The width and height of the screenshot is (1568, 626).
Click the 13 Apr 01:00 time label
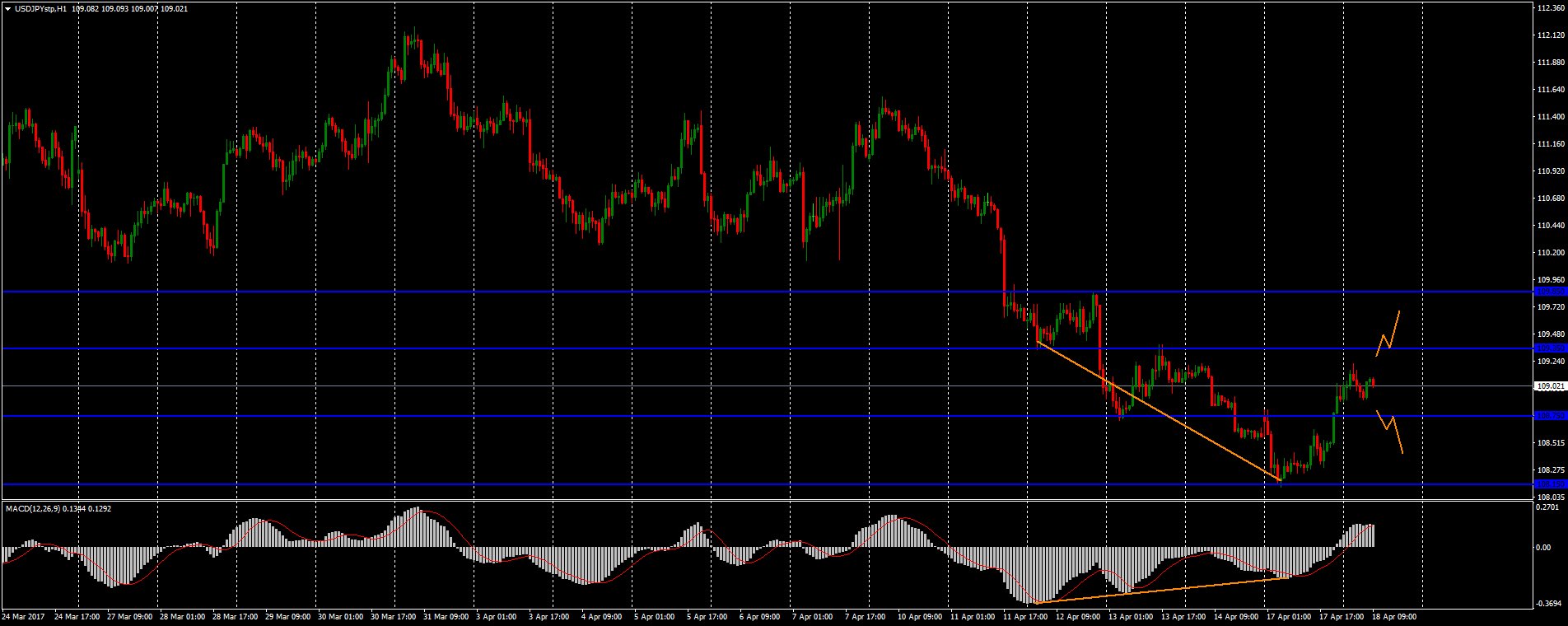[1132, 616]
